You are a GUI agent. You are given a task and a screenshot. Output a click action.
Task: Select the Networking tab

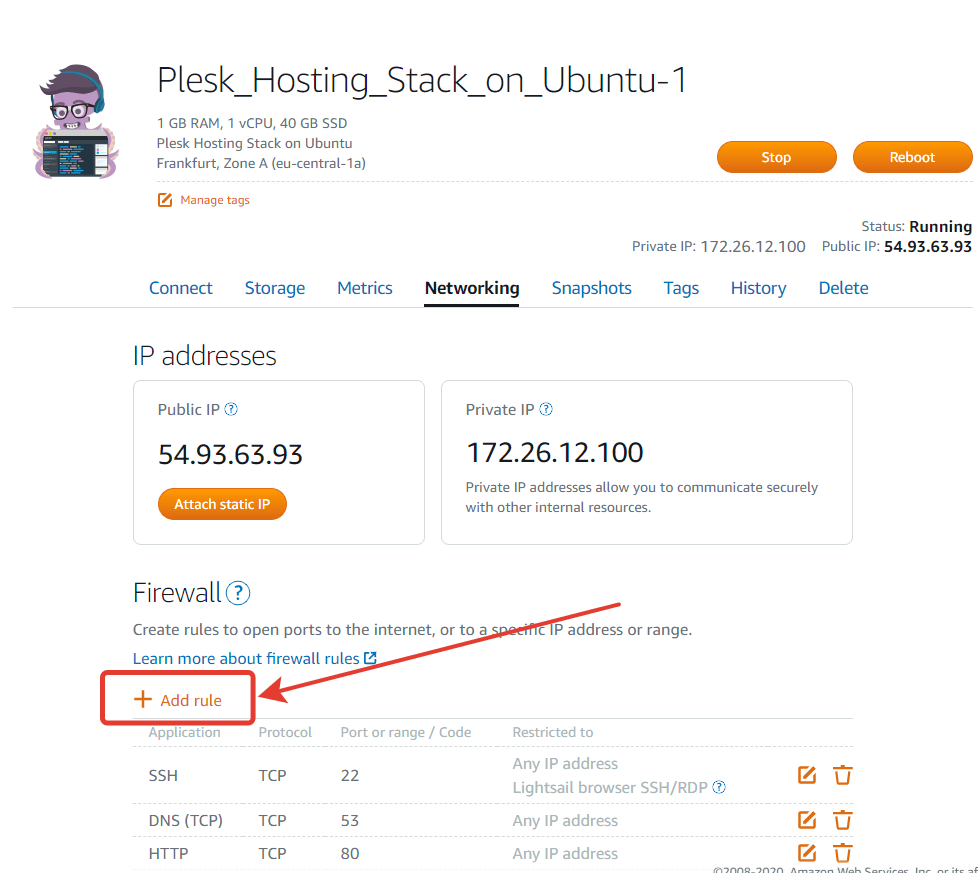click(x=472, y=288)
